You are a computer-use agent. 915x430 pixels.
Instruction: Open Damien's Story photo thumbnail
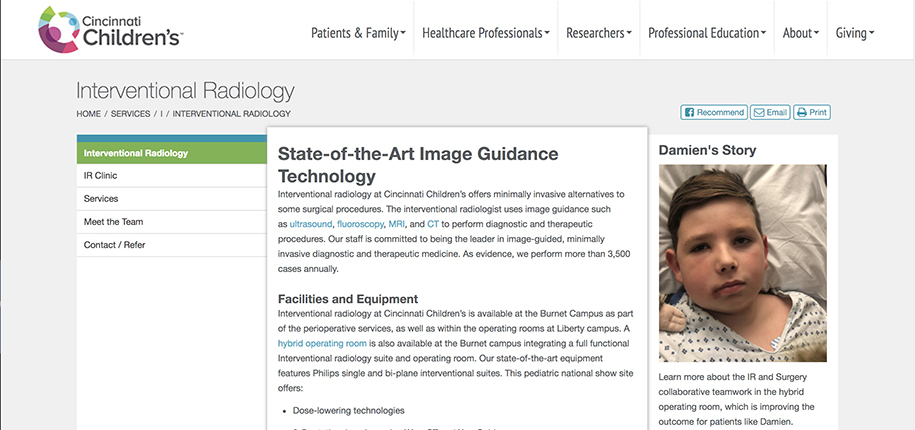point(742,262)
